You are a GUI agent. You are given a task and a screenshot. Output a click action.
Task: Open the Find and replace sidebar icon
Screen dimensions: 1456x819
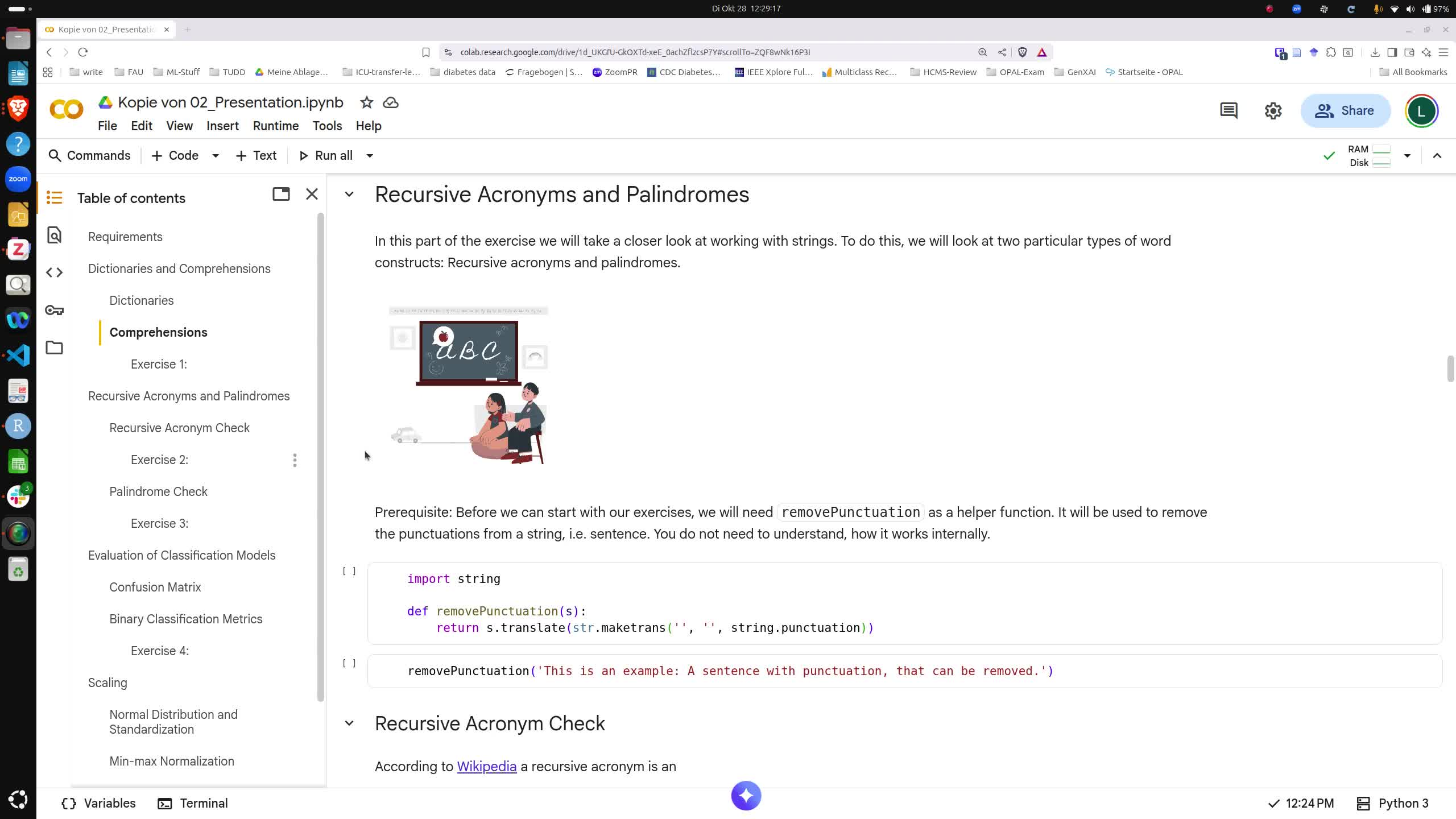[54, 235]
